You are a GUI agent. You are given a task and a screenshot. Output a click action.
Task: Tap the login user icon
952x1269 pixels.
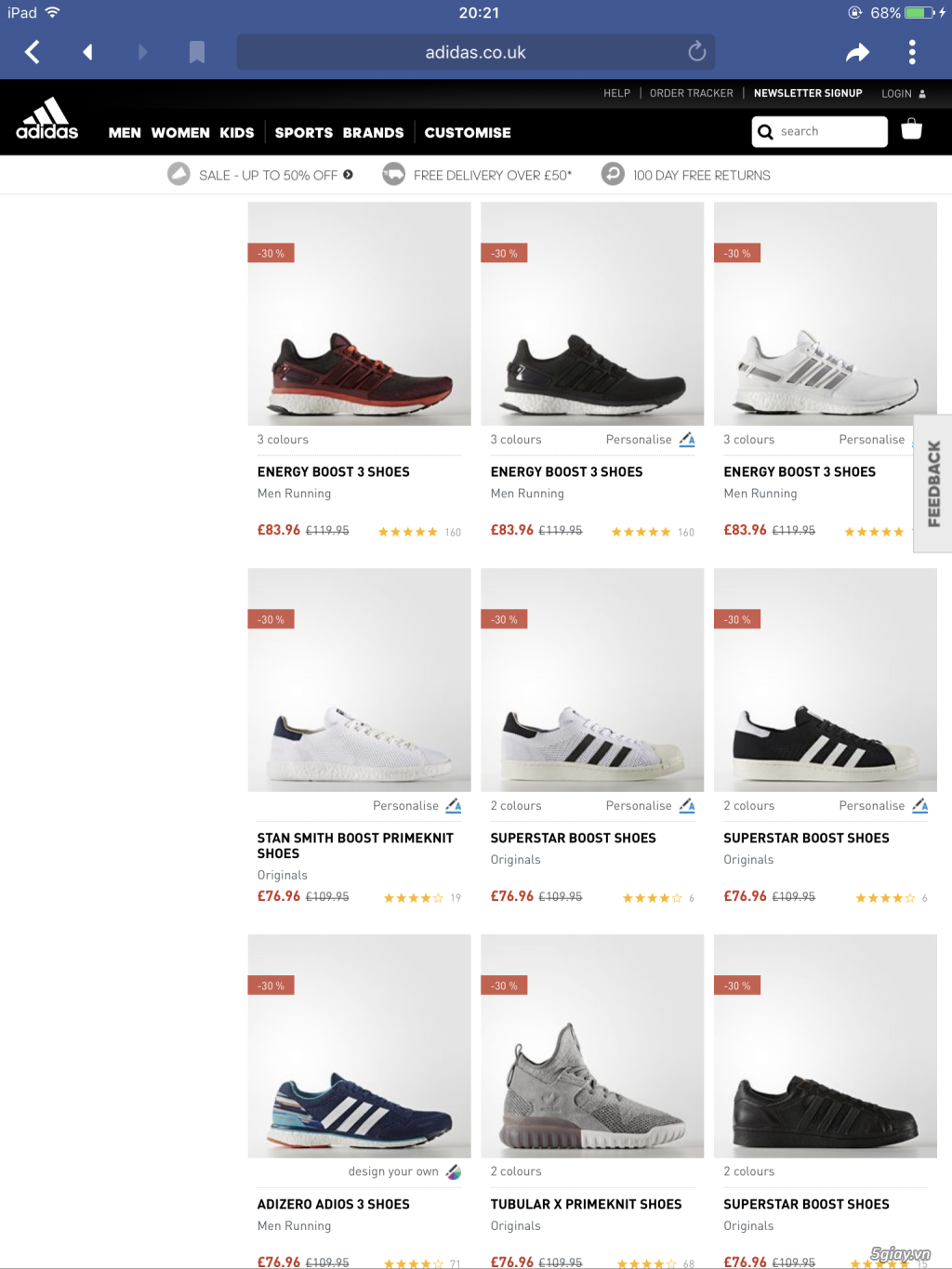[x=922, y=94]
